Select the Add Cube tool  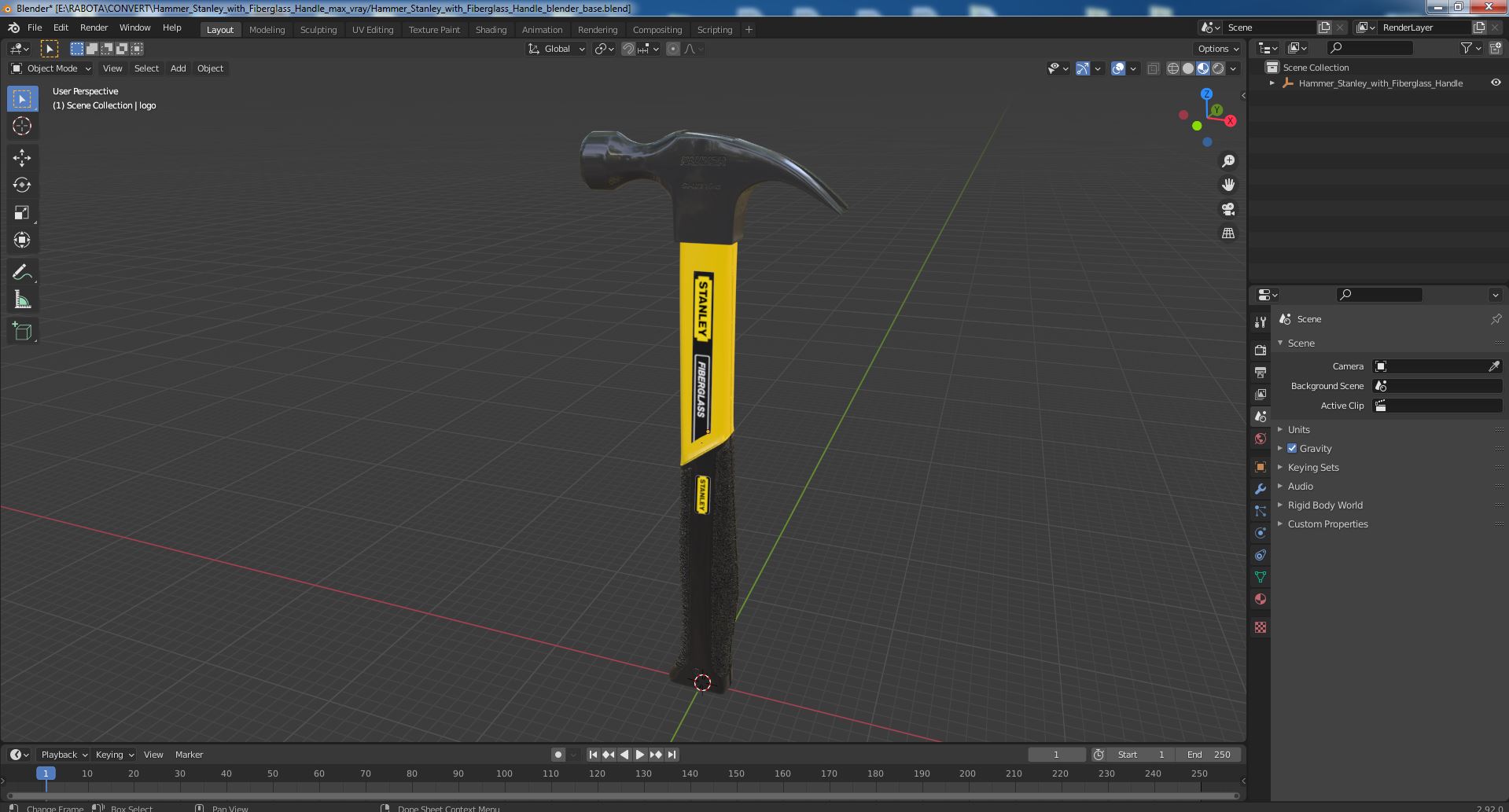(22, 332)
